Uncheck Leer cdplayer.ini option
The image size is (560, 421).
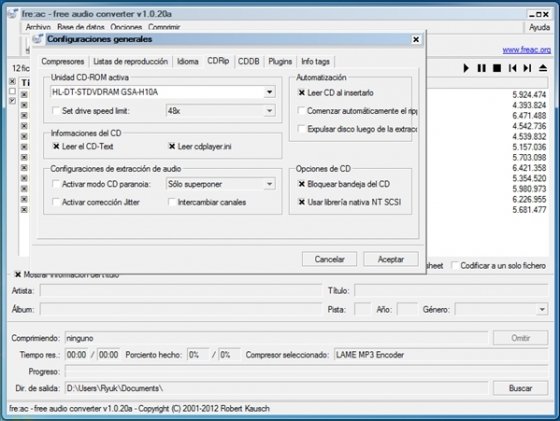click(172, 146)
